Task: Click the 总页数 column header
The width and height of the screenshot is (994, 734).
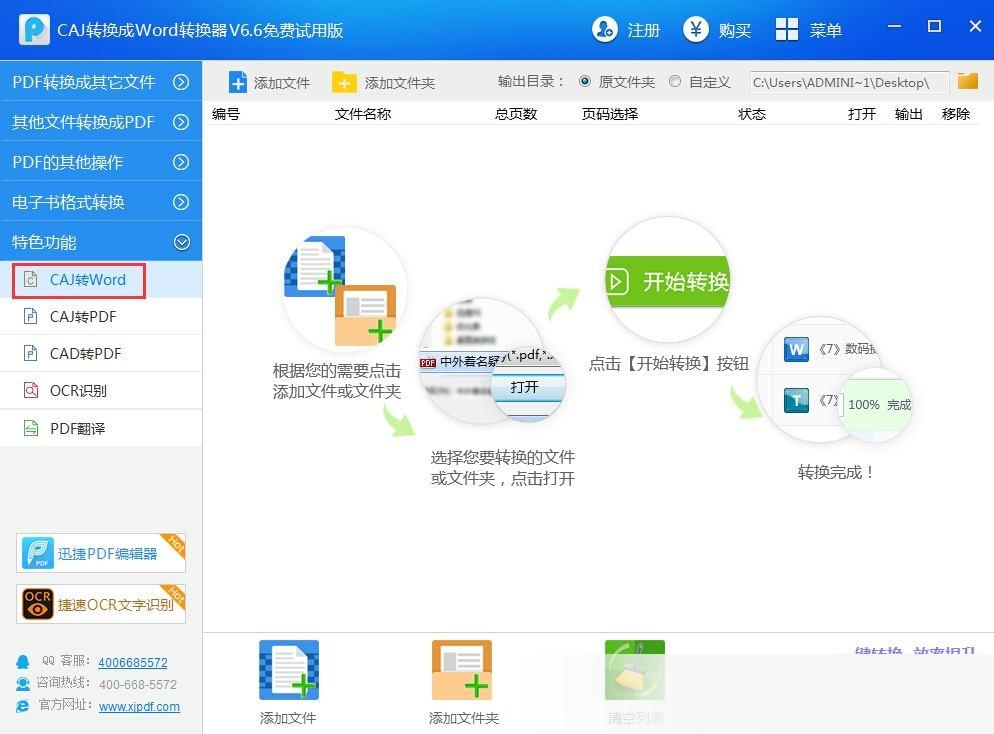Action: 516,113
